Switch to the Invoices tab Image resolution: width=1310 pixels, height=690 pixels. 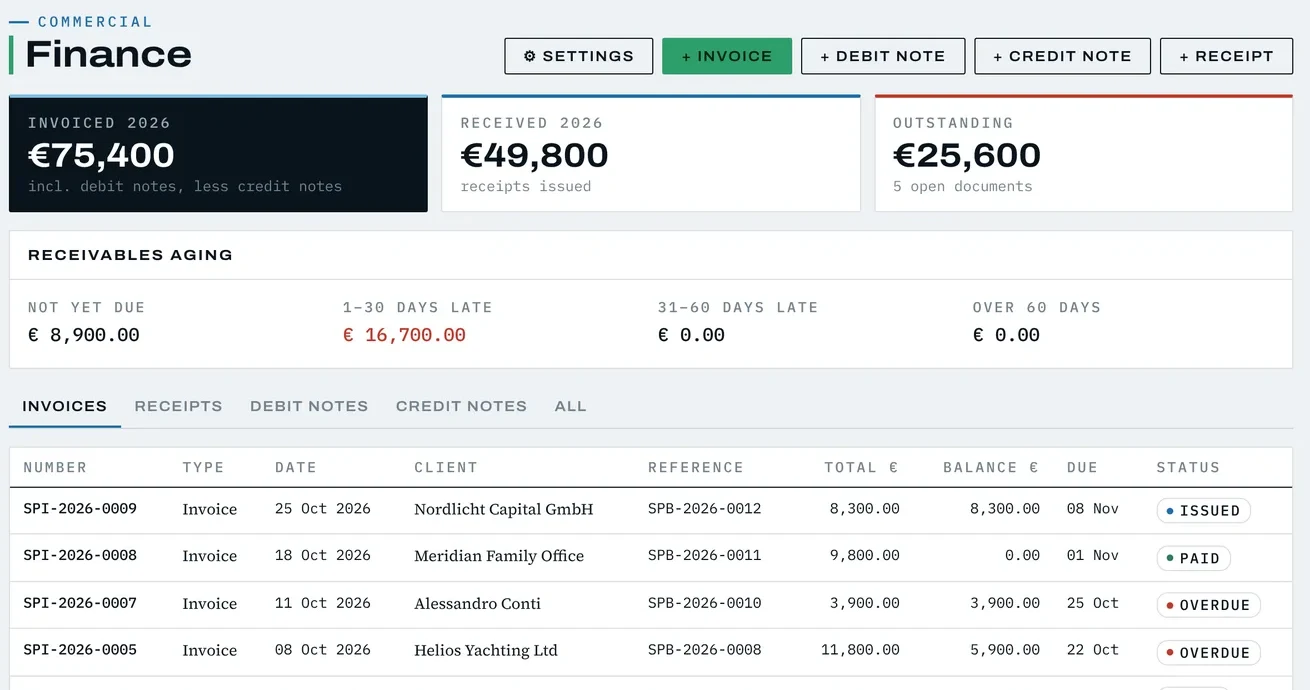65,406
